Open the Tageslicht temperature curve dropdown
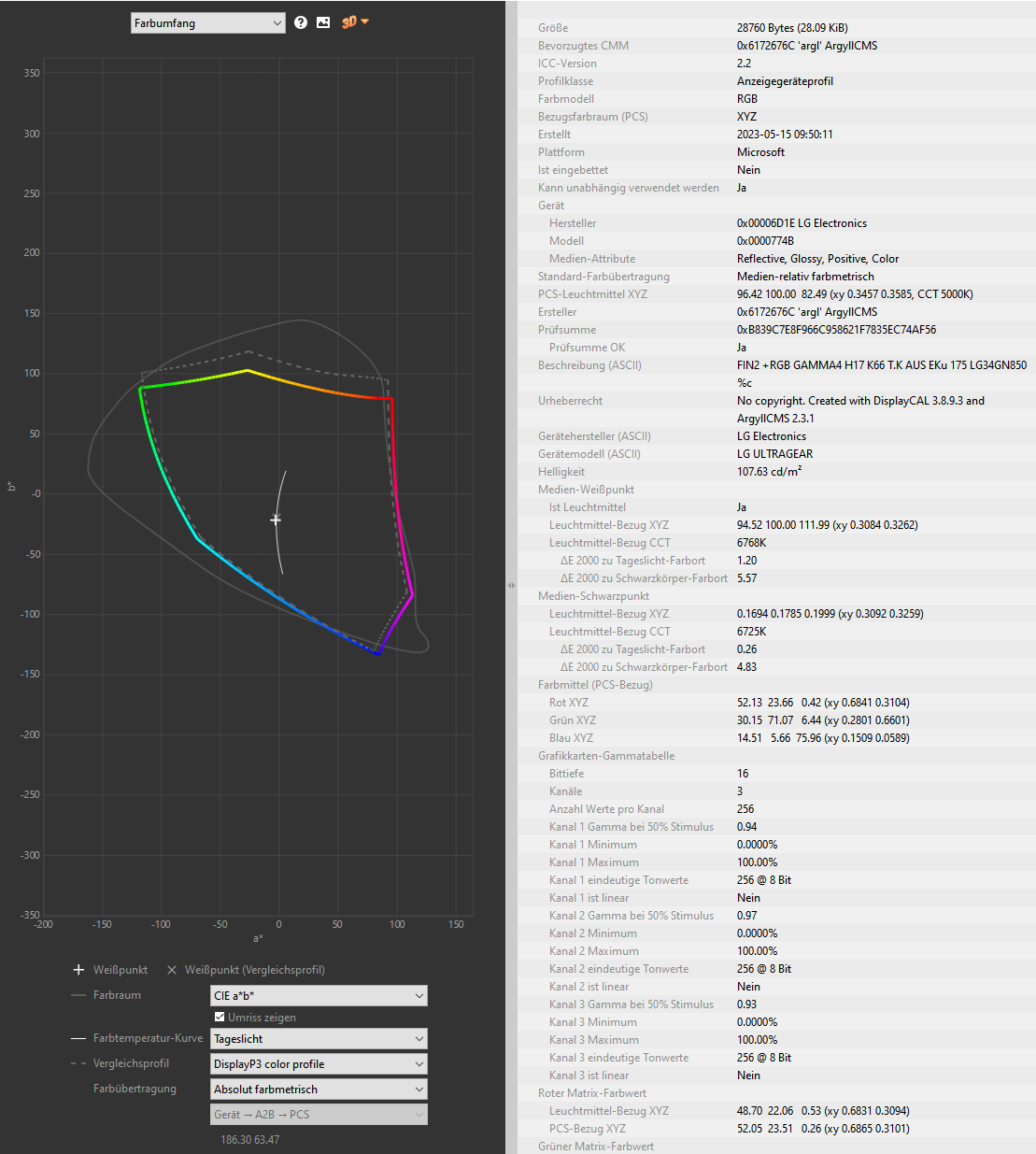 319,1039
